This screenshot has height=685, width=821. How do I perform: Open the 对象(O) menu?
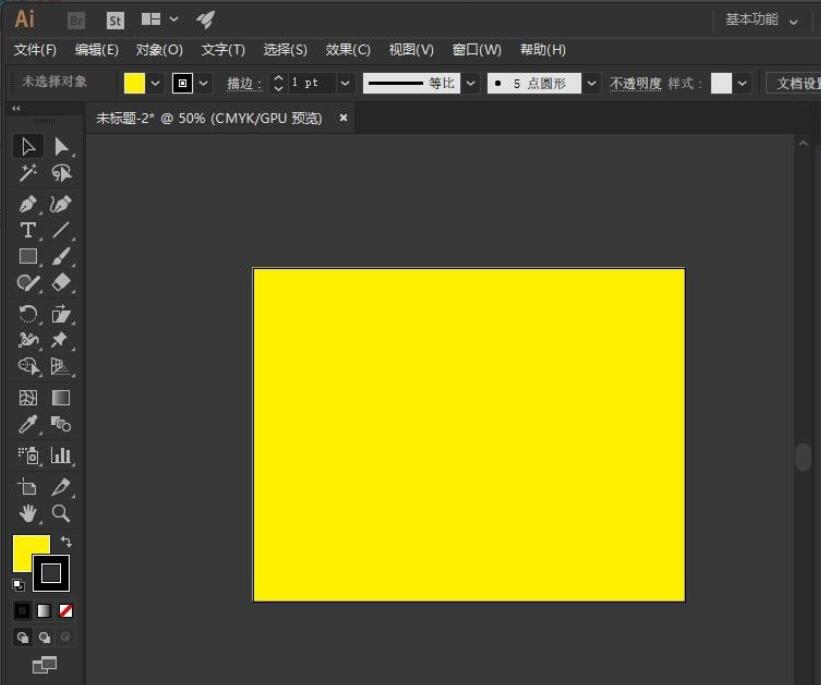click(x=159, y=50)
